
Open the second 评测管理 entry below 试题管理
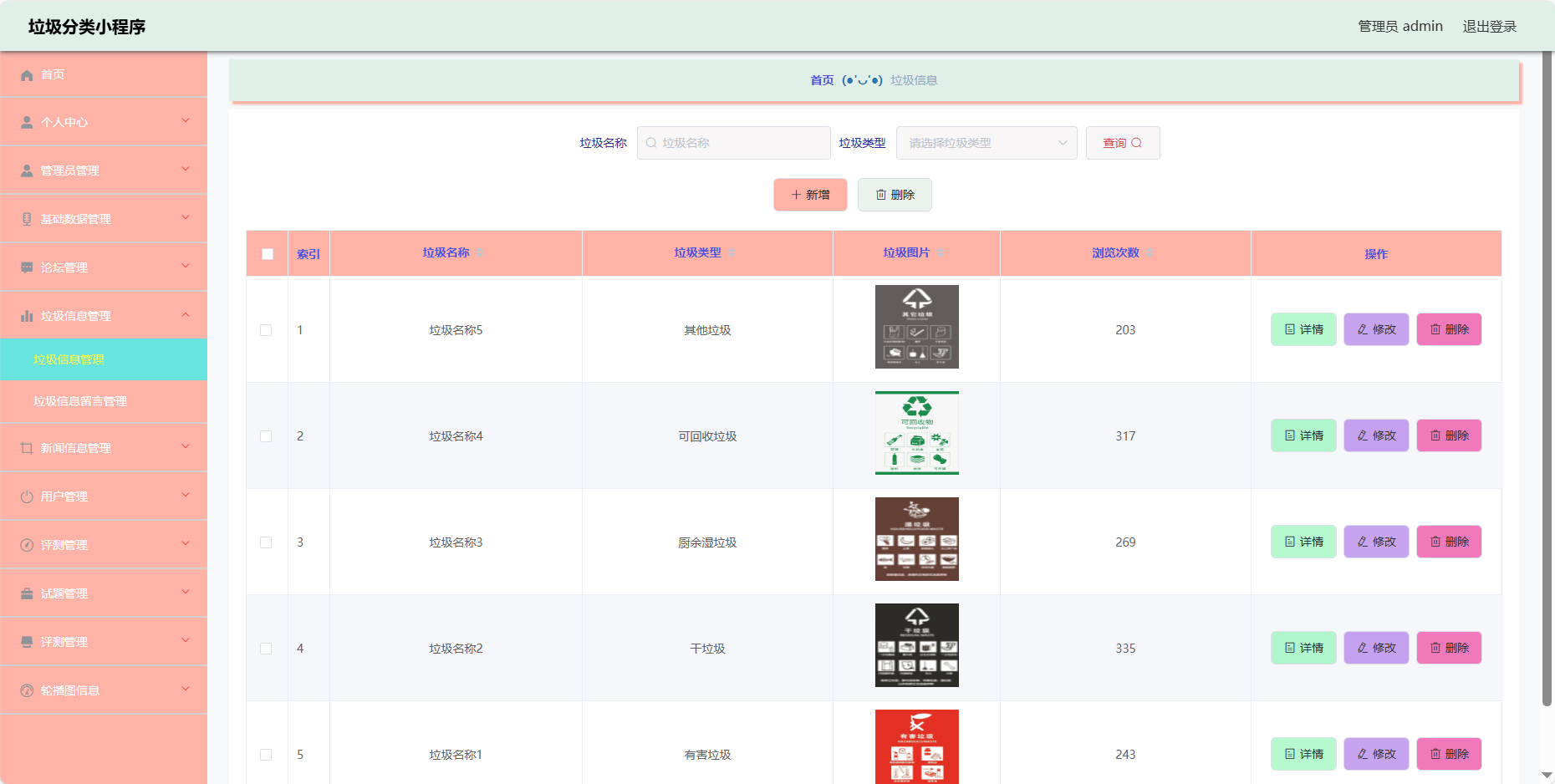104,642
